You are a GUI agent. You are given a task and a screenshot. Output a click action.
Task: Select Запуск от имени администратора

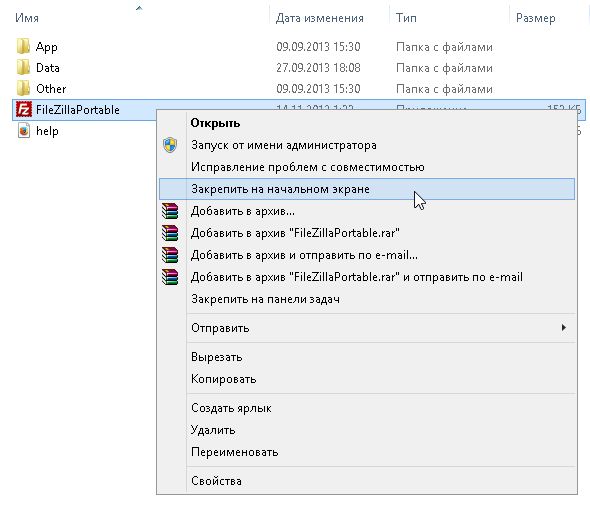point(367,145)
